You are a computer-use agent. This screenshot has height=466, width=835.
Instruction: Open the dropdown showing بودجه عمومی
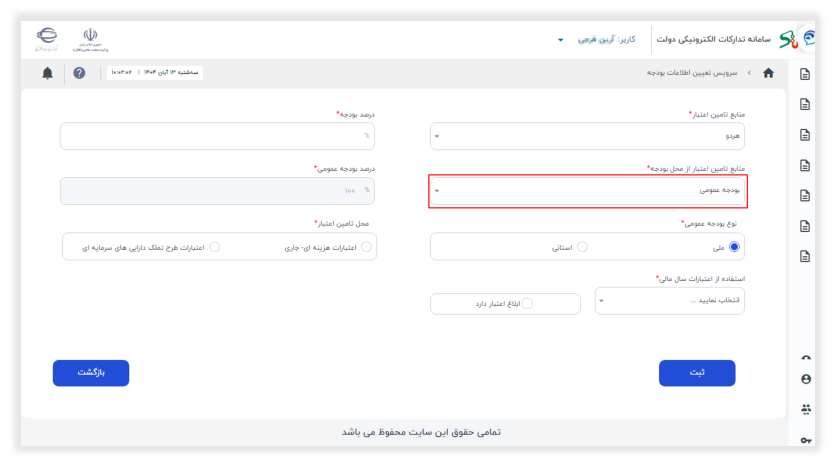coord(587,191)
